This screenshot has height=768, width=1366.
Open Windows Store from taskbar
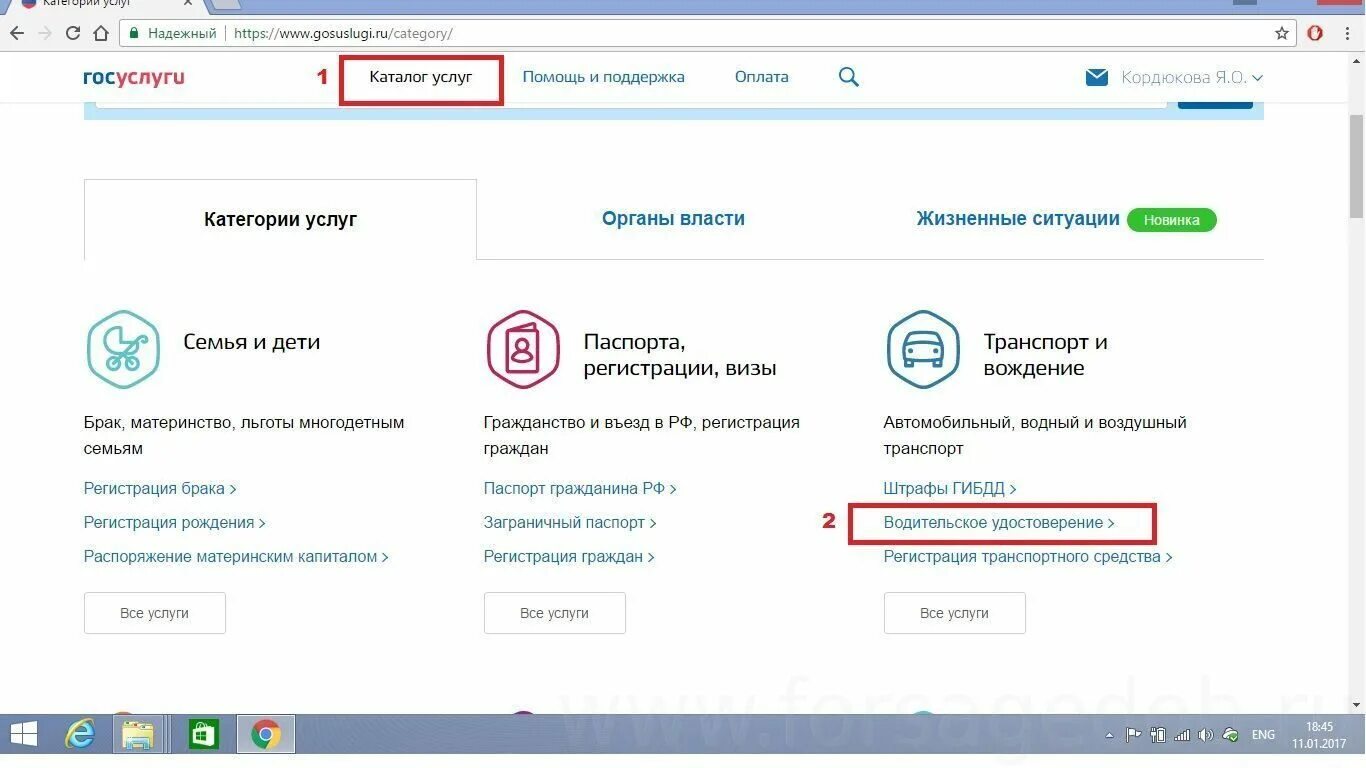pyautogui.click(x=203, y=735)
